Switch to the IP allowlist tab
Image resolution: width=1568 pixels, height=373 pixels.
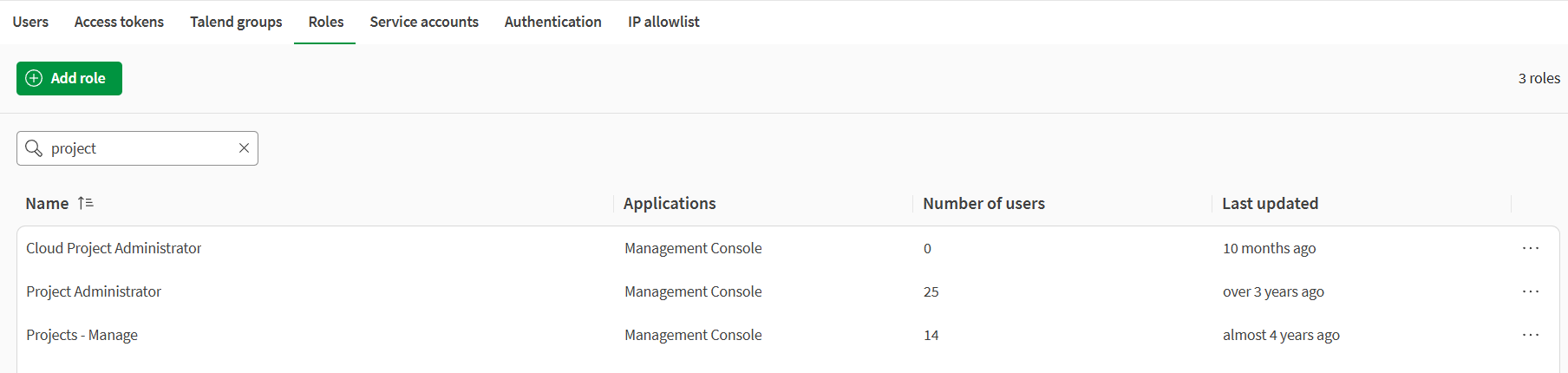(663, 22)
